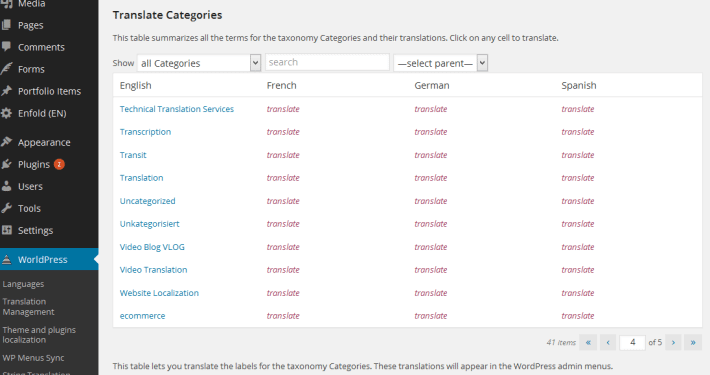Translate Unkategorisiert into German

[x=431, y=224]
